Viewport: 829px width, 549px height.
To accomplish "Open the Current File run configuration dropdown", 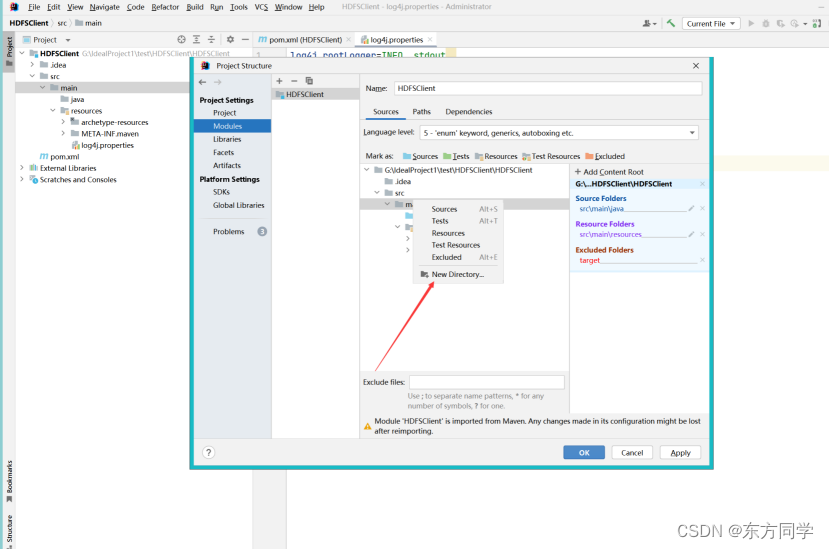I will pos(711,23).
